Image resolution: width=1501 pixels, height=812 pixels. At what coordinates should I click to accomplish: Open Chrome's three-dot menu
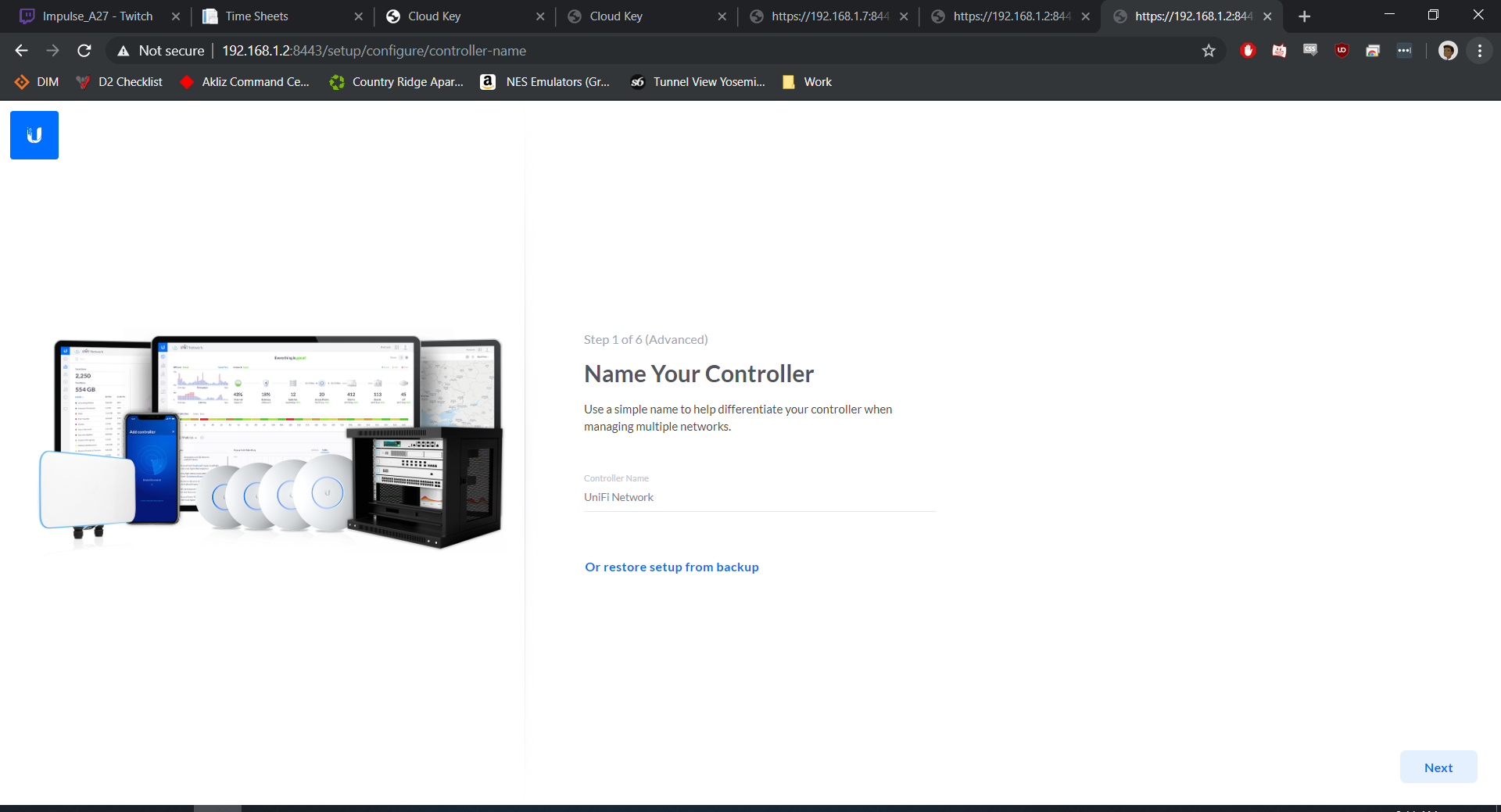point(1479,51)
